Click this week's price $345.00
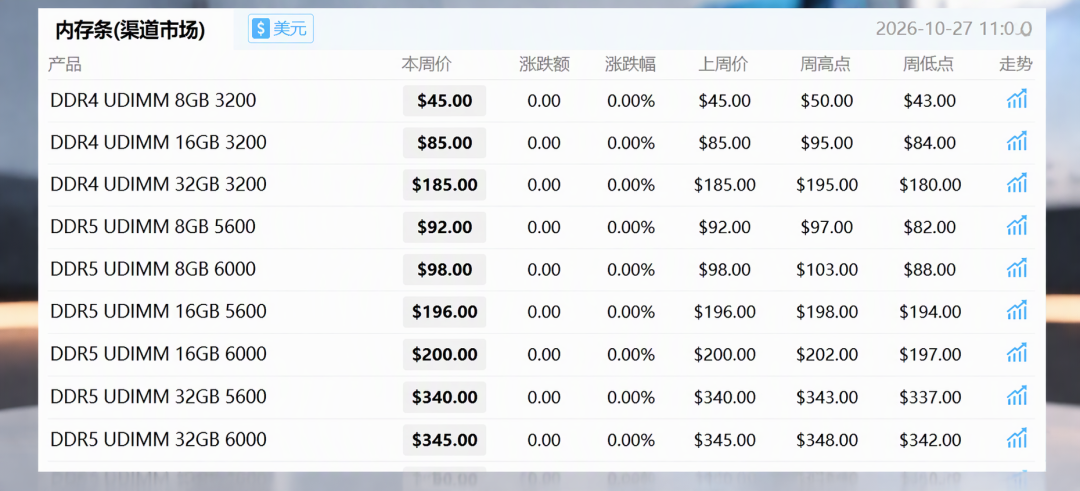The width and height of the screenshot is (1080, 491). pos(445,440)
